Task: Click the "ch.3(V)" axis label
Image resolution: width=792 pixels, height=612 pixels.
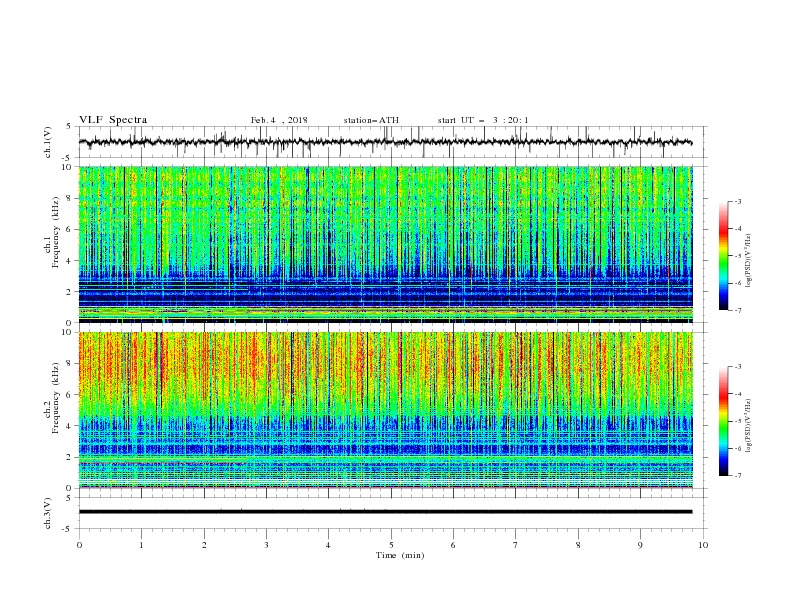Action: 48,513
